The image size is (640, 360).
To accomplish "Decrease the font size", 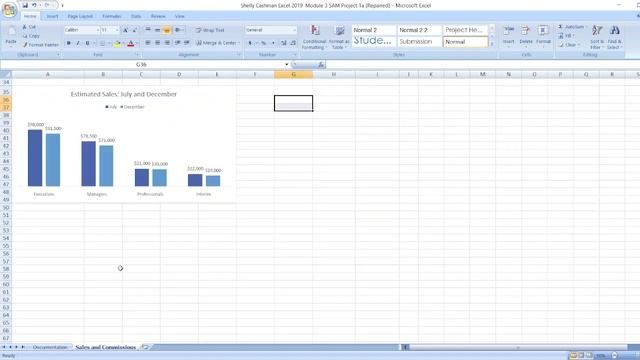I will [x=134, y=30].
